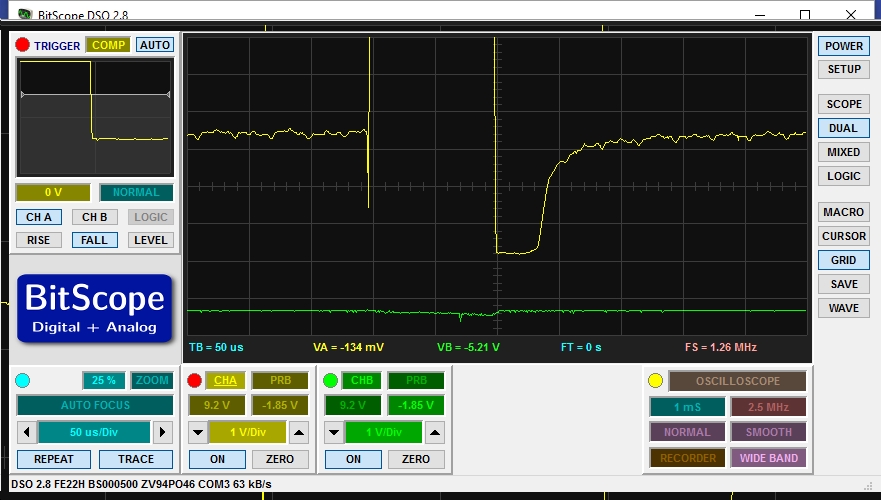Open the SETUP dialog
Image resolution: width=881 pixels, height=500 pixels.
pos(844,69)
